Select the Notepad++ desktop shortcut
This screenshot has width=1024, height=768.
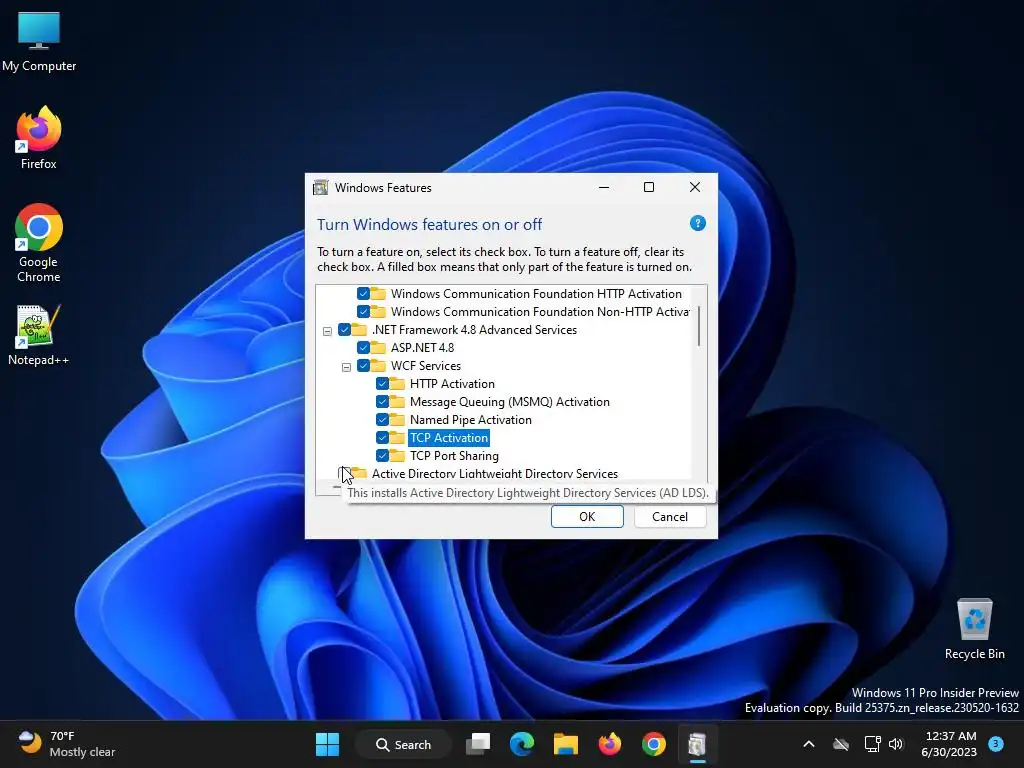coord(39,335)
